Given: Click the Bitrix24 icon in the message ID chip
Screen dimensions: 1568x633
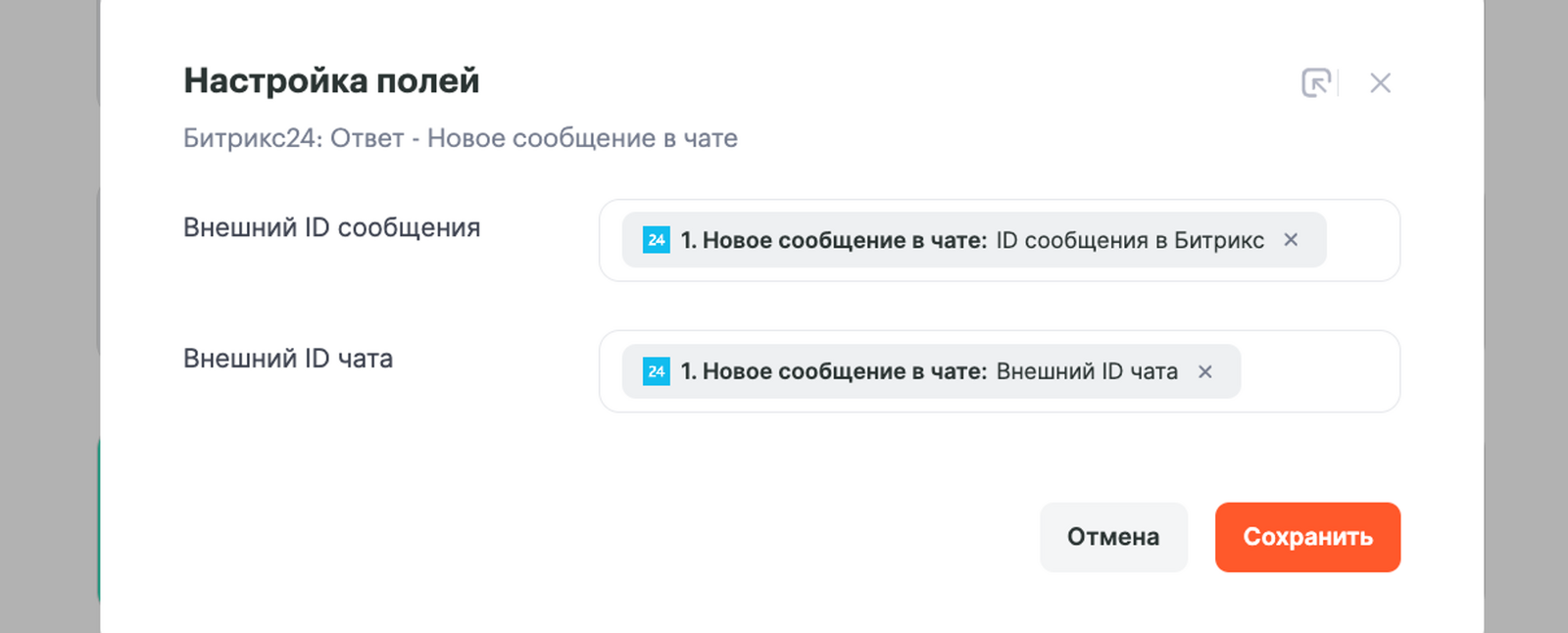Looking at the screenshot, I should (657, 240).
